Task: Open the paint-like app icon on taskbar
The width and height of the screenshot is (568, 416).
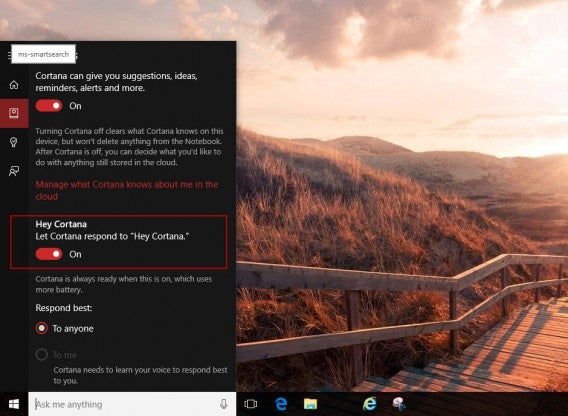Action: [399, 403]
